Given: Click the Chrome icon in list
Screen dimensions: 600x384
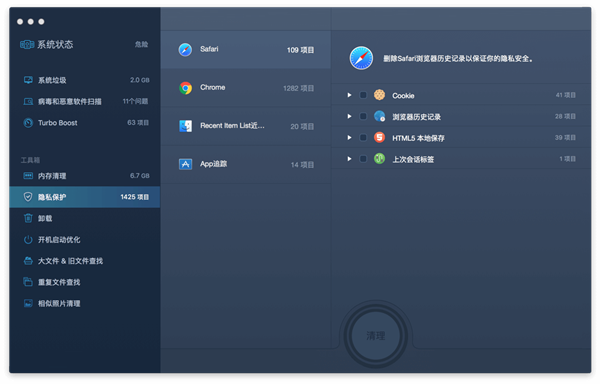Looking at the screenshot, I should 186,88.
